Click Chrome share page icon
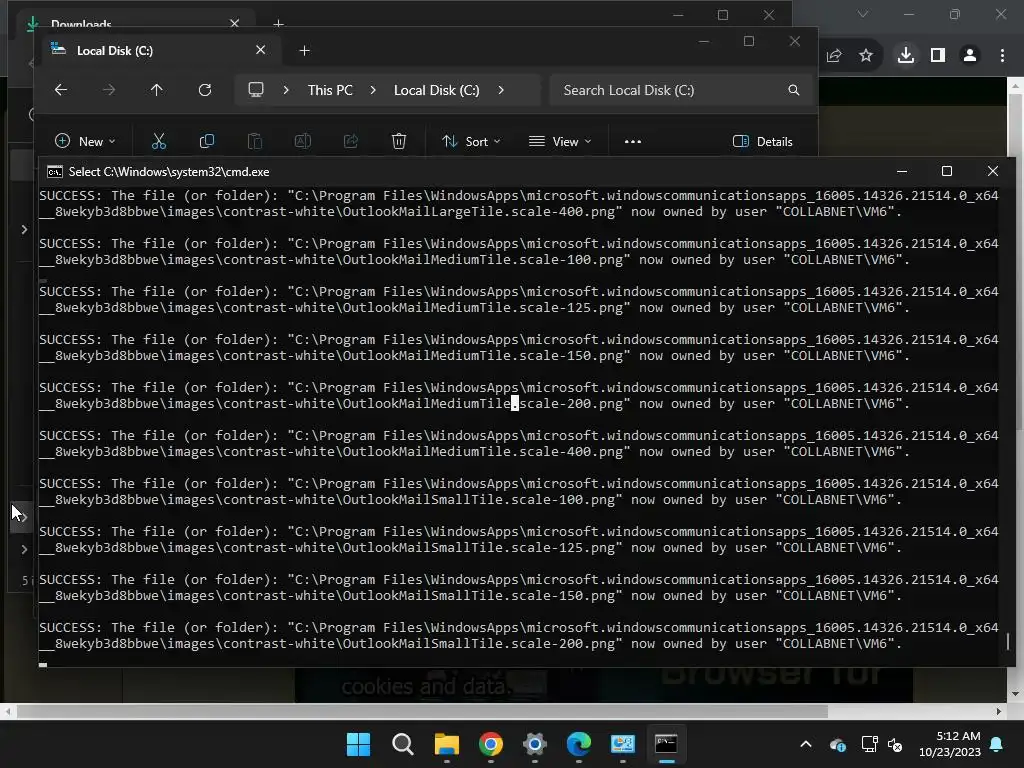 pos(834,56)
